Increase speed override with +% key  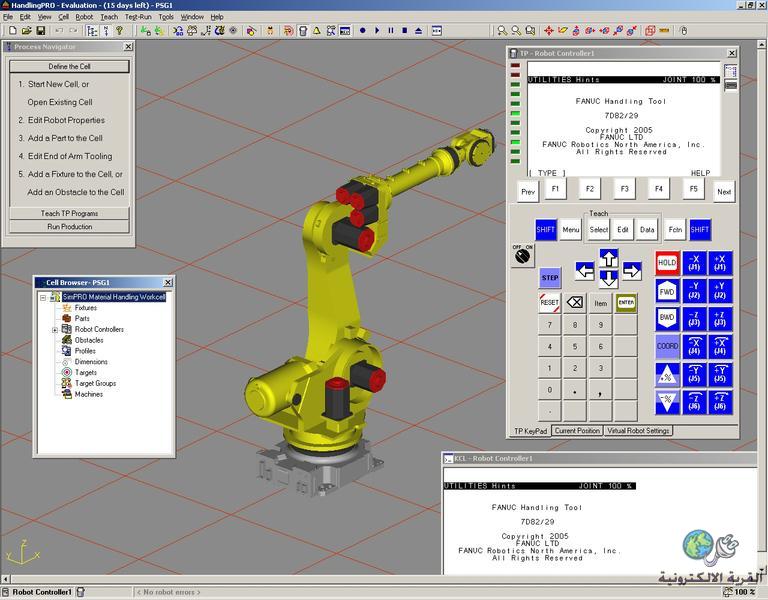(667, 375)
